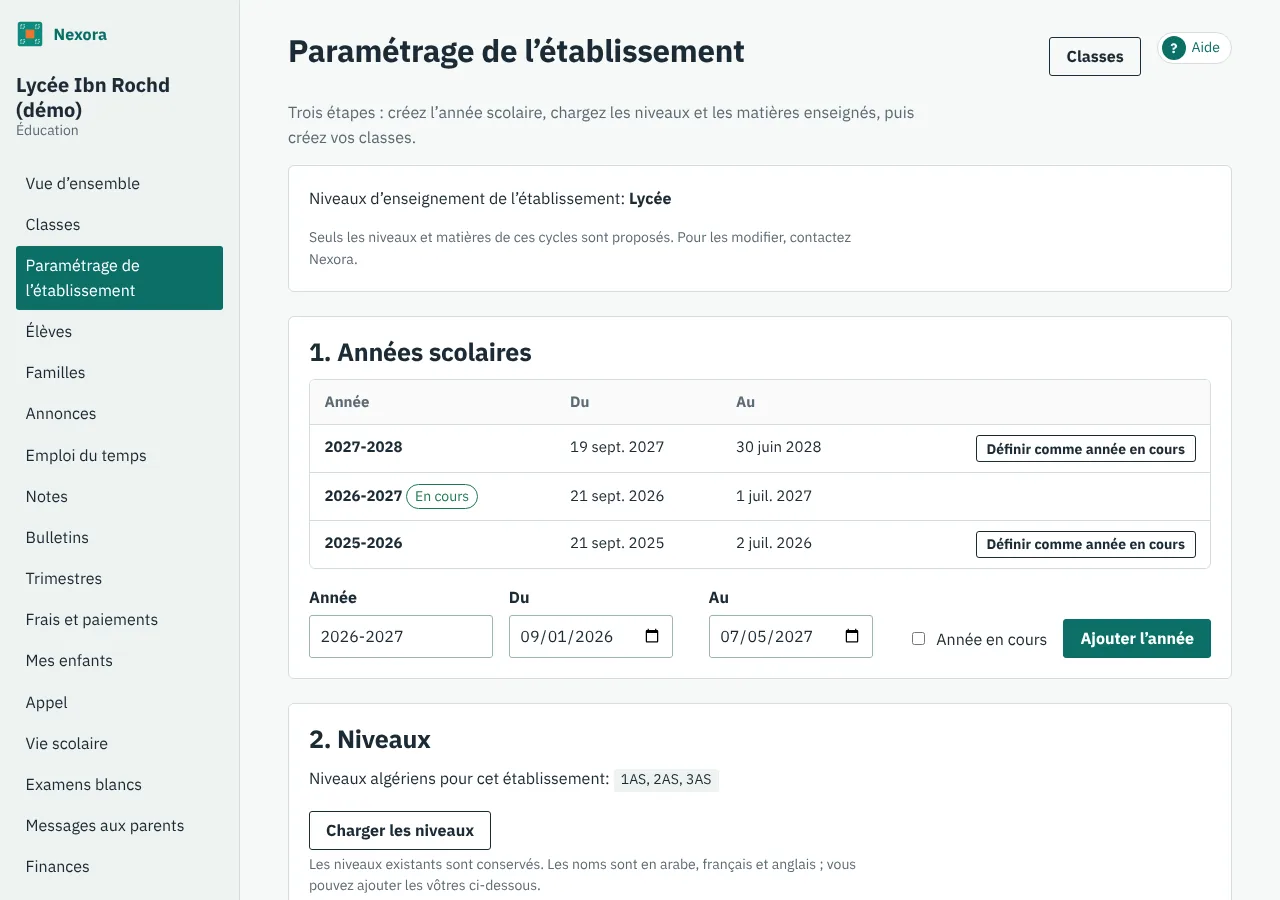Check the Année en cours checkbox

(918, 638)
